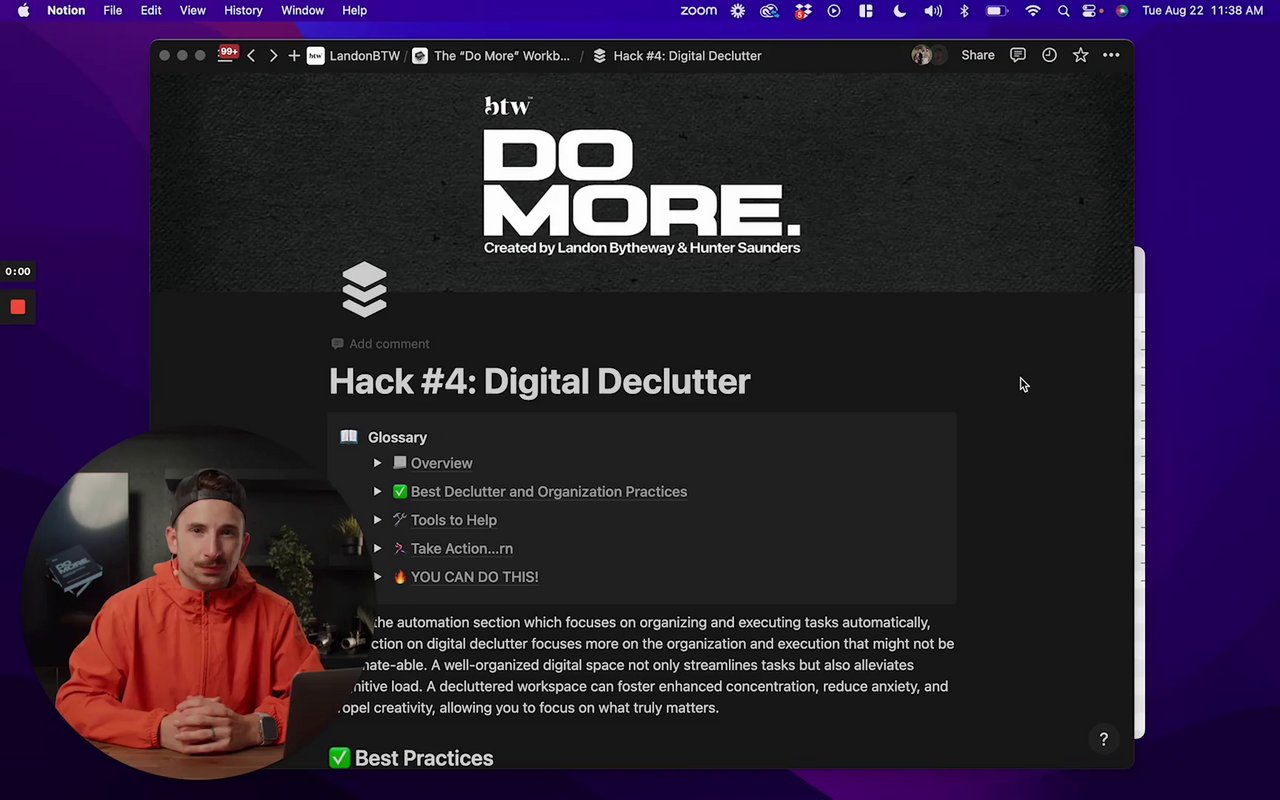Click the page title Hack #4: Digital Declutter
This screenshot has height=800, width=1280.
click(x=540, y=381)
